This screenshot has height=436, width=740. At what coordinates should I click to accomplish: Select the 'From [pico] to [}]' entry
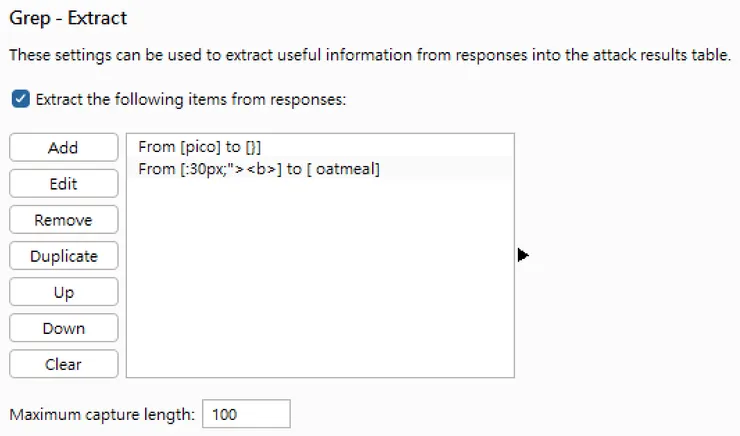pos(200,147)
